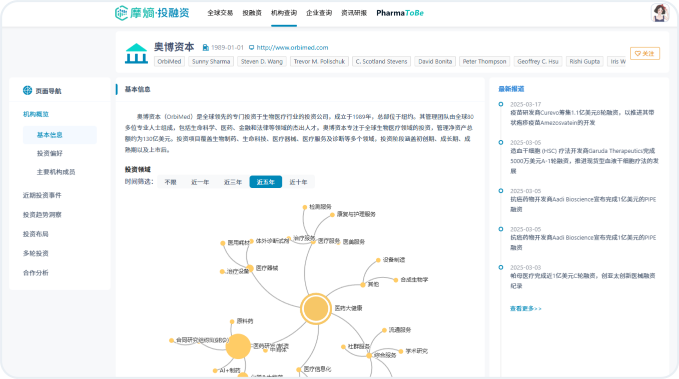Click the Steven D. Wang tag
Viewport: 679px width, 379px height.
(x=262, y=62)
